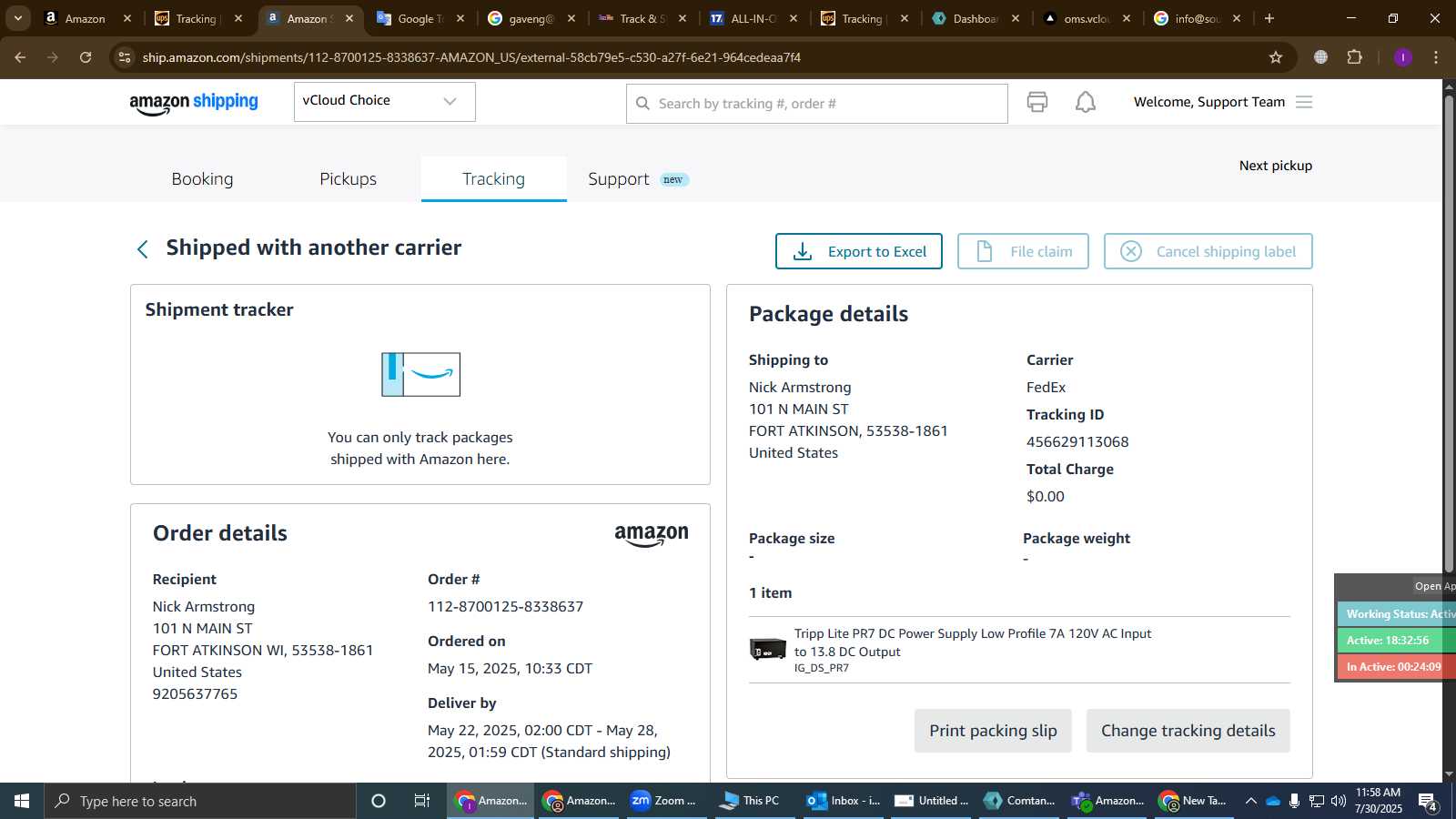Screen dimensions: 1456x819
Task: Open Zoom app in taskbar
Action: click(665, 801)
